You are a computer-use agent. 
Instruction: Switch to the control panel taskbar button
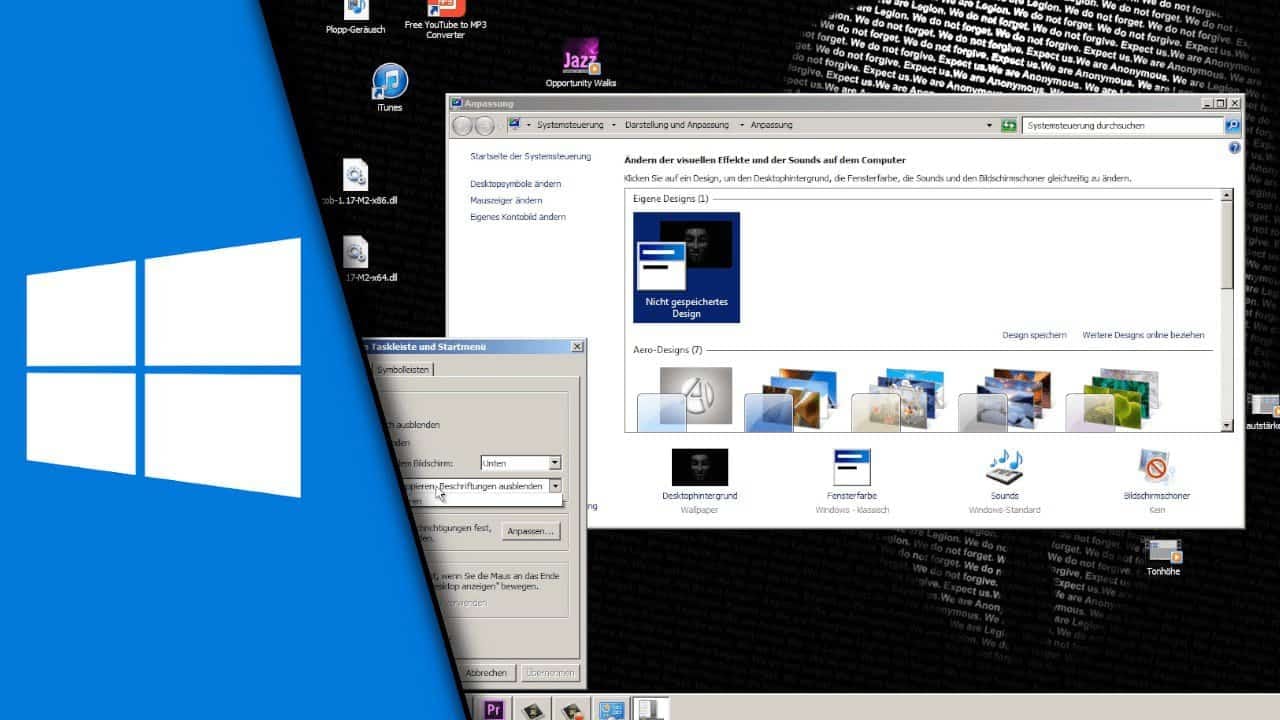(x=611, y=709)
